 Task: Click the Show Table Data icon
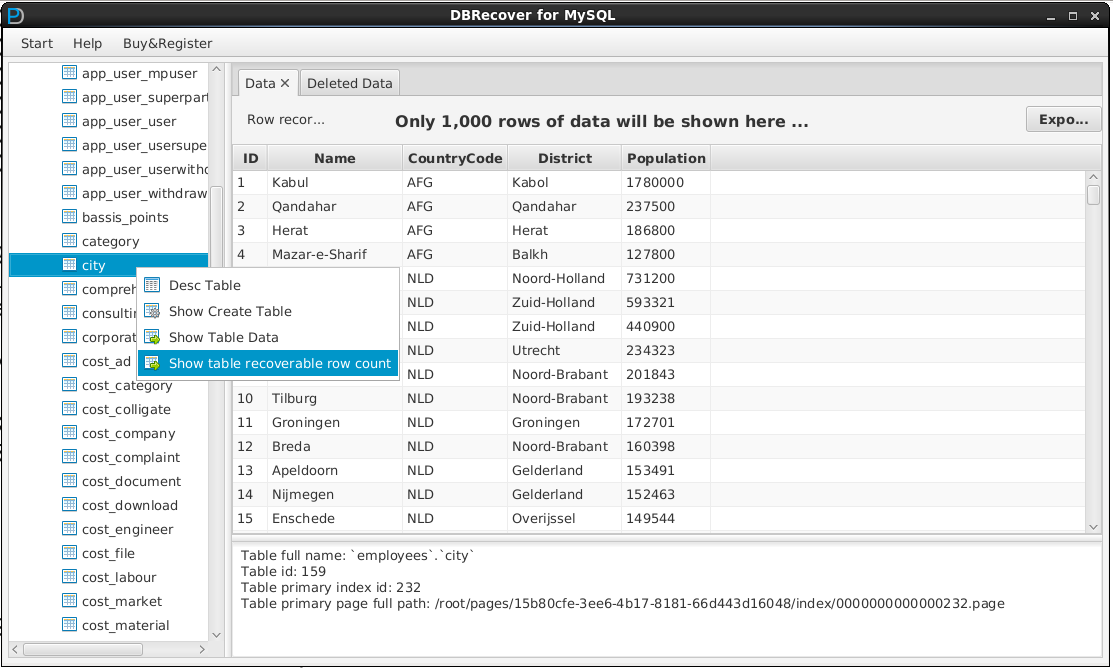pos(152,337)
